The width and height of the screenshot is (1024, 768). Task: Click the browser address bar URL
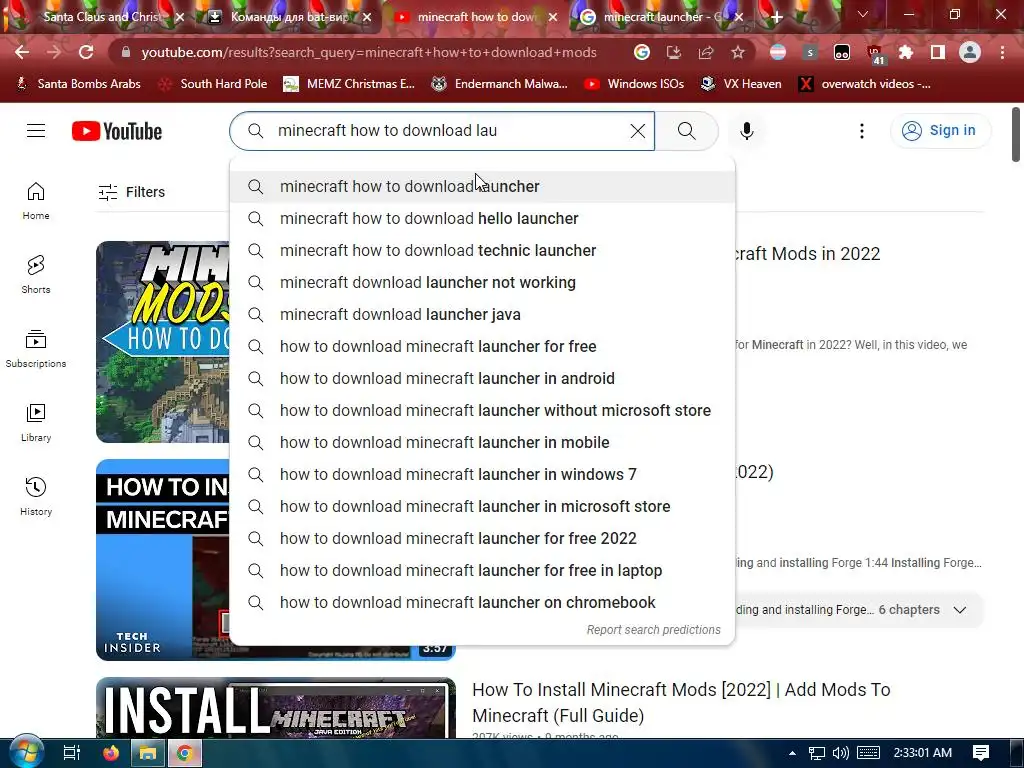(369, 52)
